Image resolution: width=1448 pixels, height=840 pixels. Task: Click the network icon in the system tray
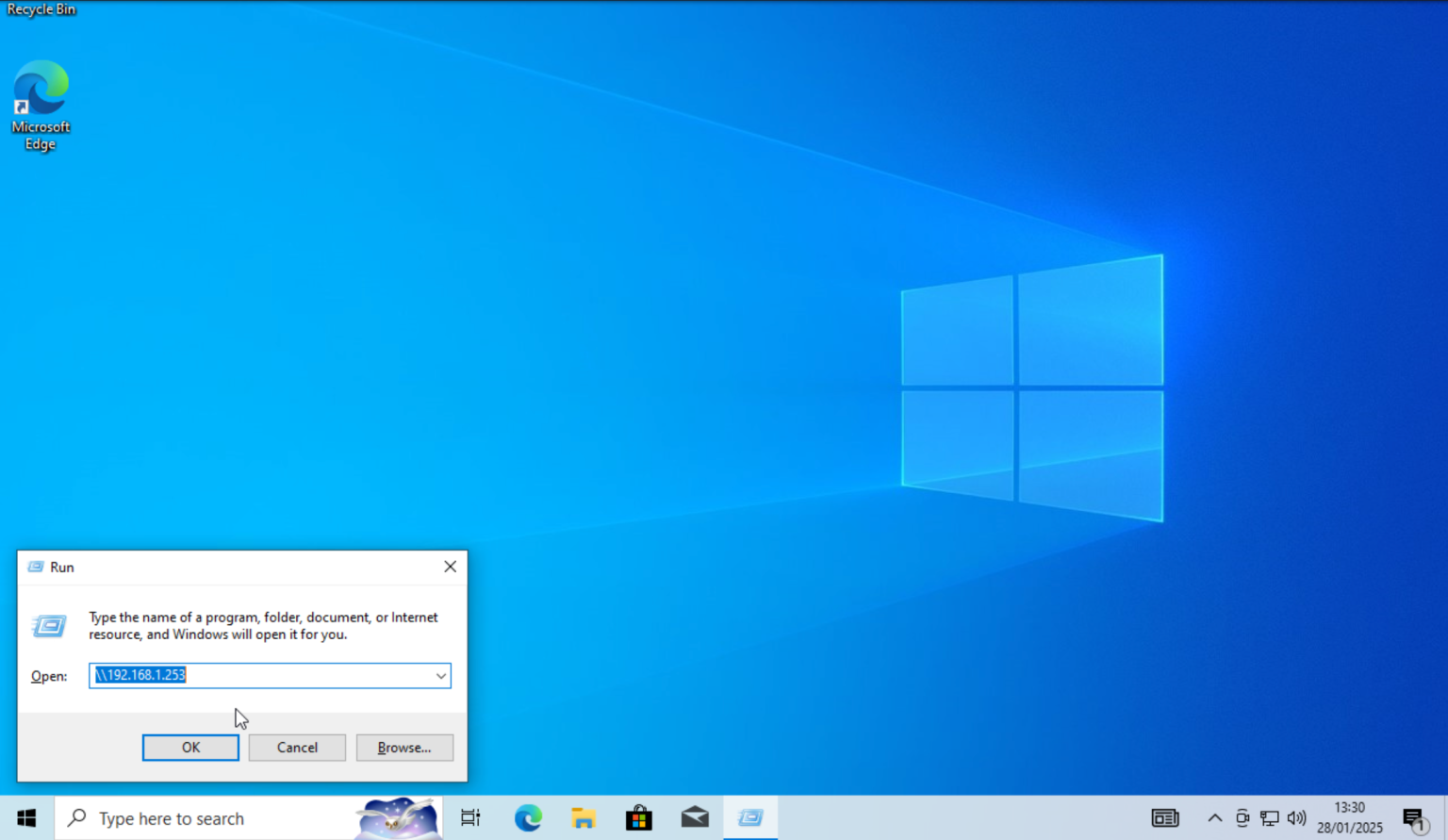[1270, 818]
